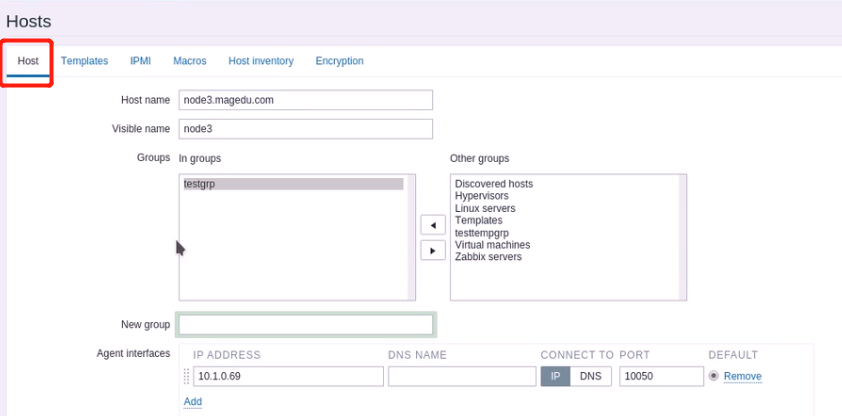This screenshot has height=416, width=842.
Task: Grab the agent interface drag handle
Action: [x=187, y=376]
